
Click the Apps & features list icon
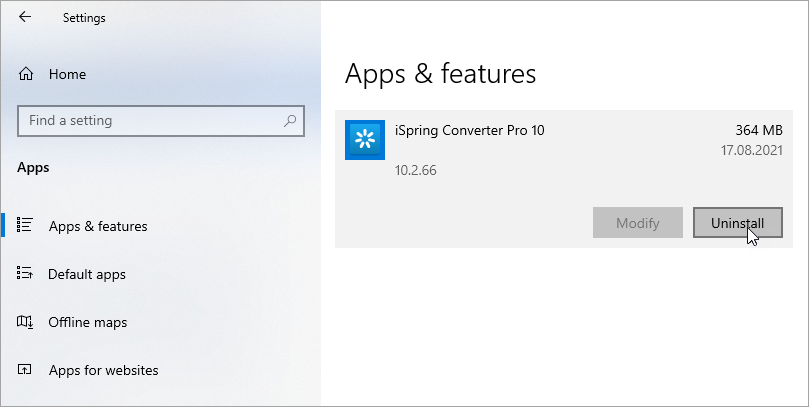point(25,225)
